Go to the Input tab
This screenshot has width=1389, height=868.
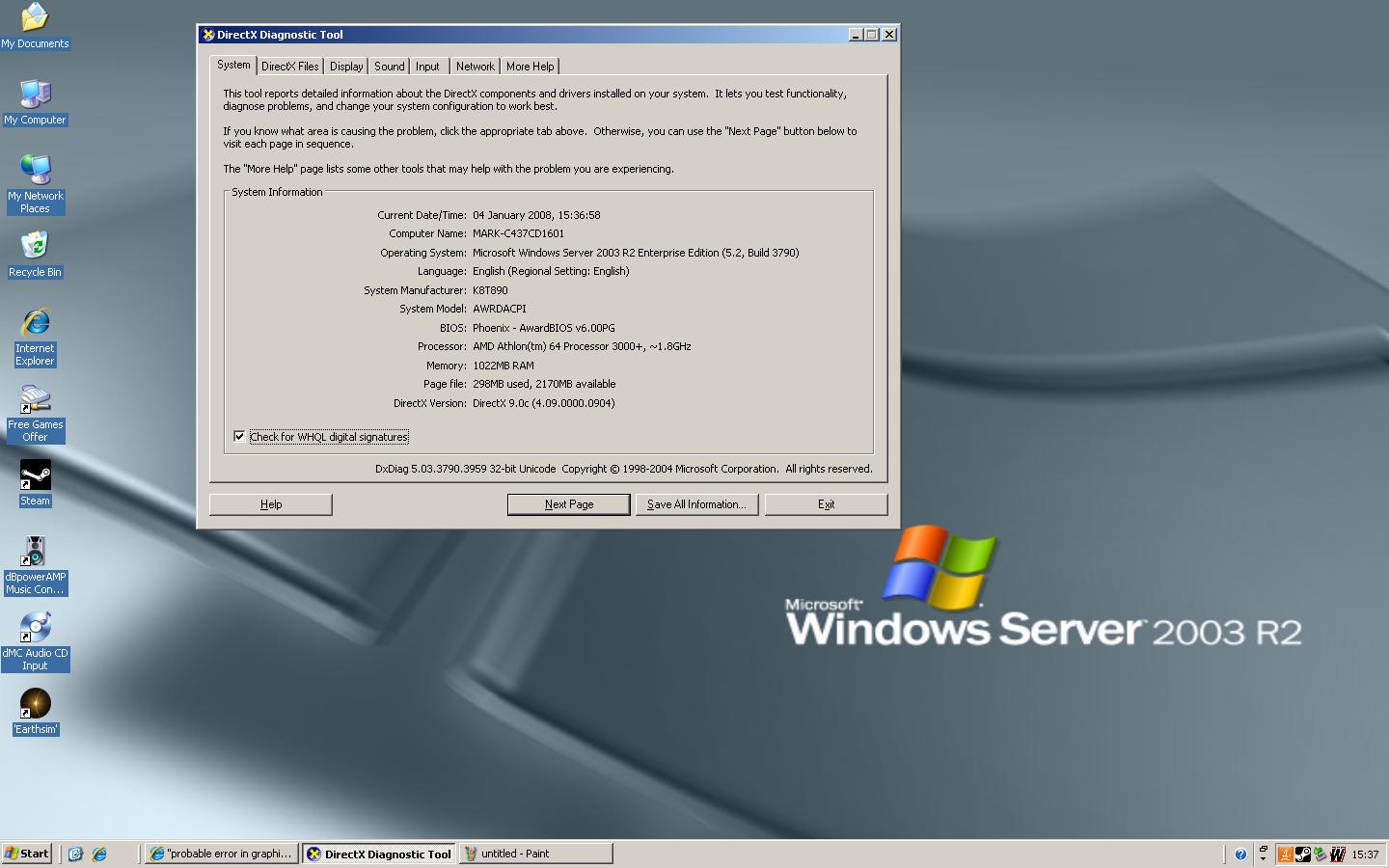pos(427,67)
